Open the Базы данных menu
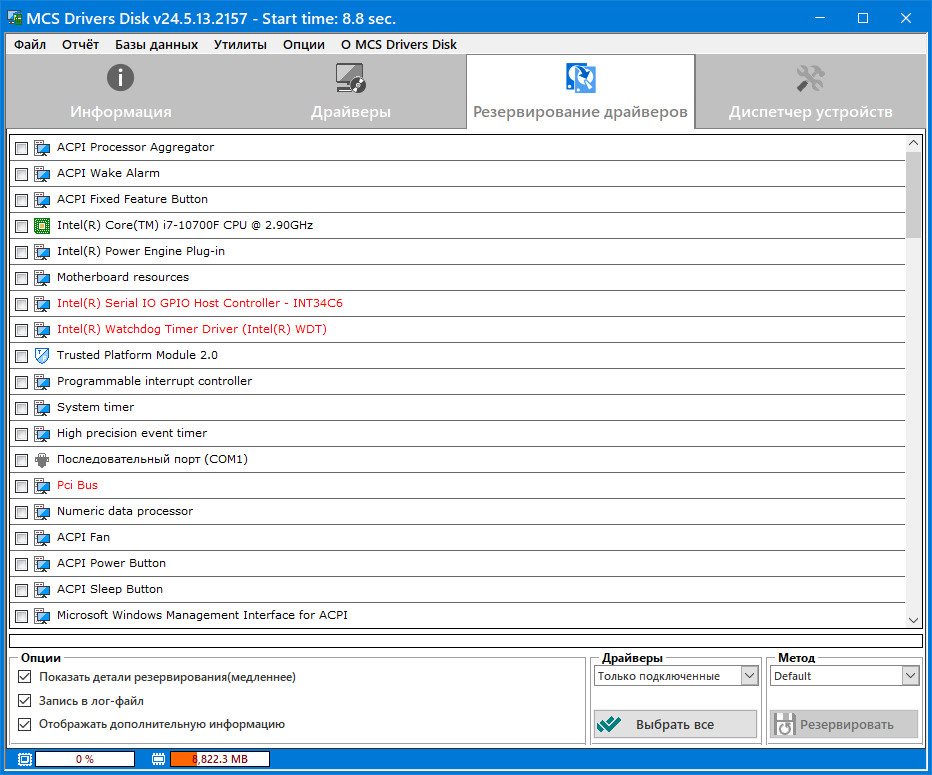Screen dimensions: 932x775 [x=156, y=45]
